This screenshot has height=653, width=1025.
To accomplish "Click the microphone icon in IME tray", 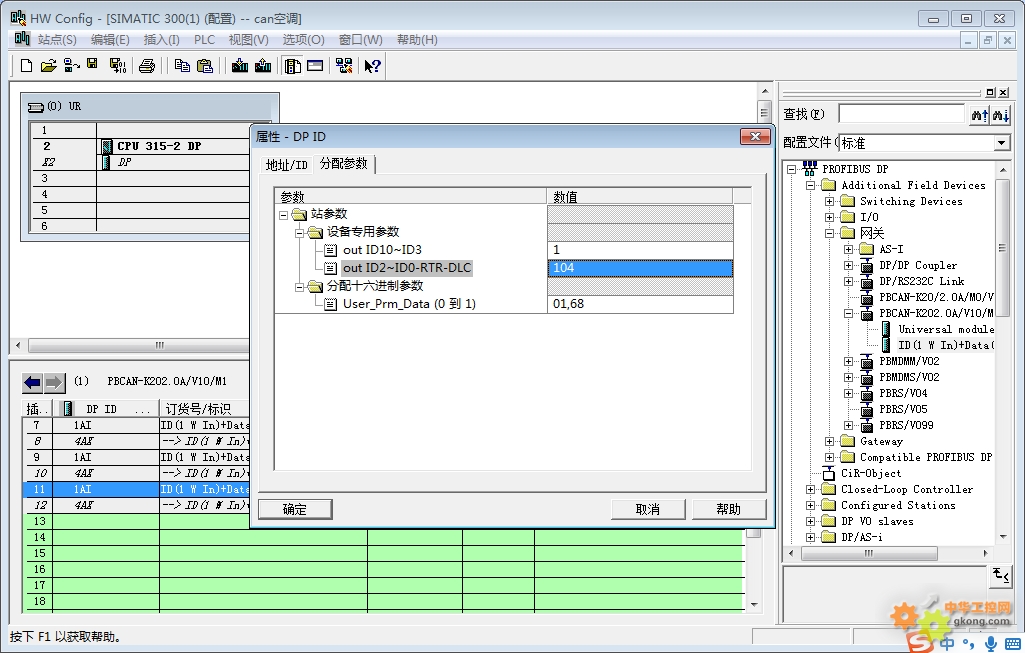I will (x=991, y=643).
